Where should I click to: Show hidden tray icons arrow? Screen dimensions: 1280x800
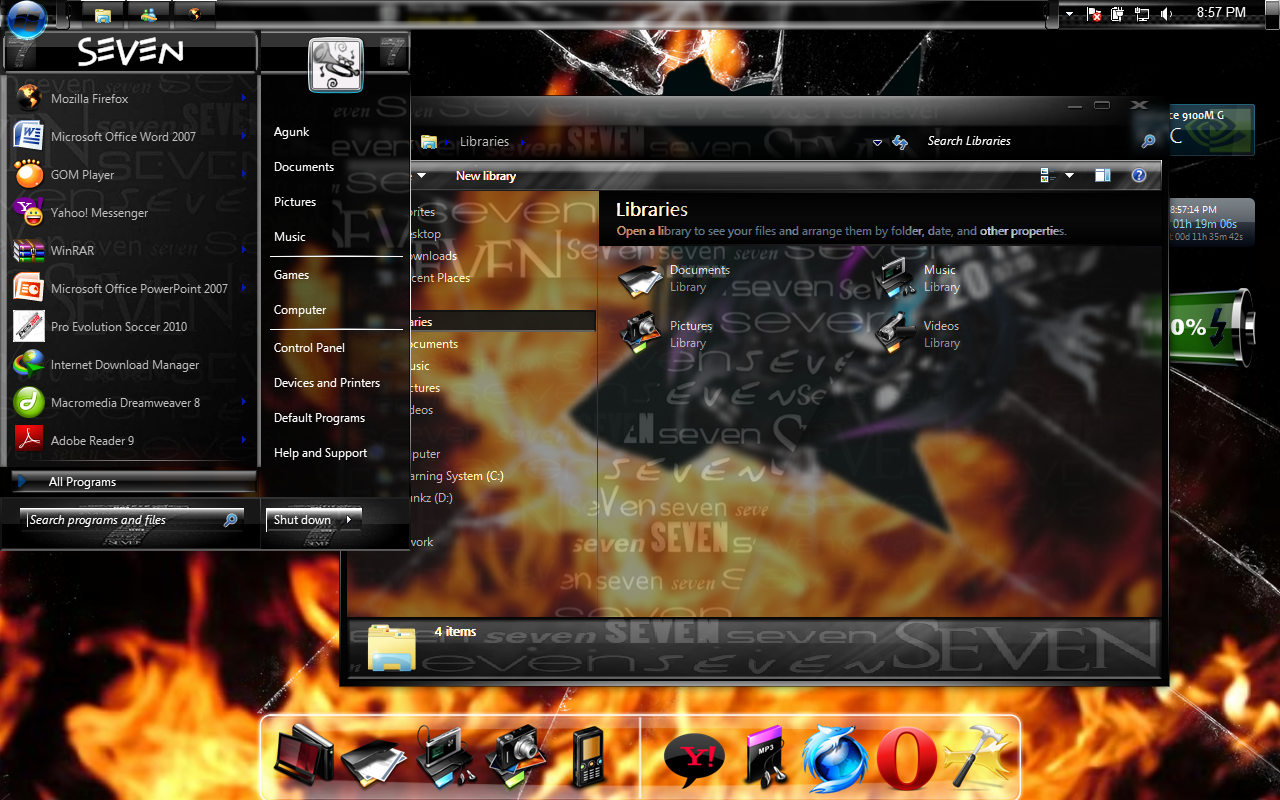[x=1069, y=14]
